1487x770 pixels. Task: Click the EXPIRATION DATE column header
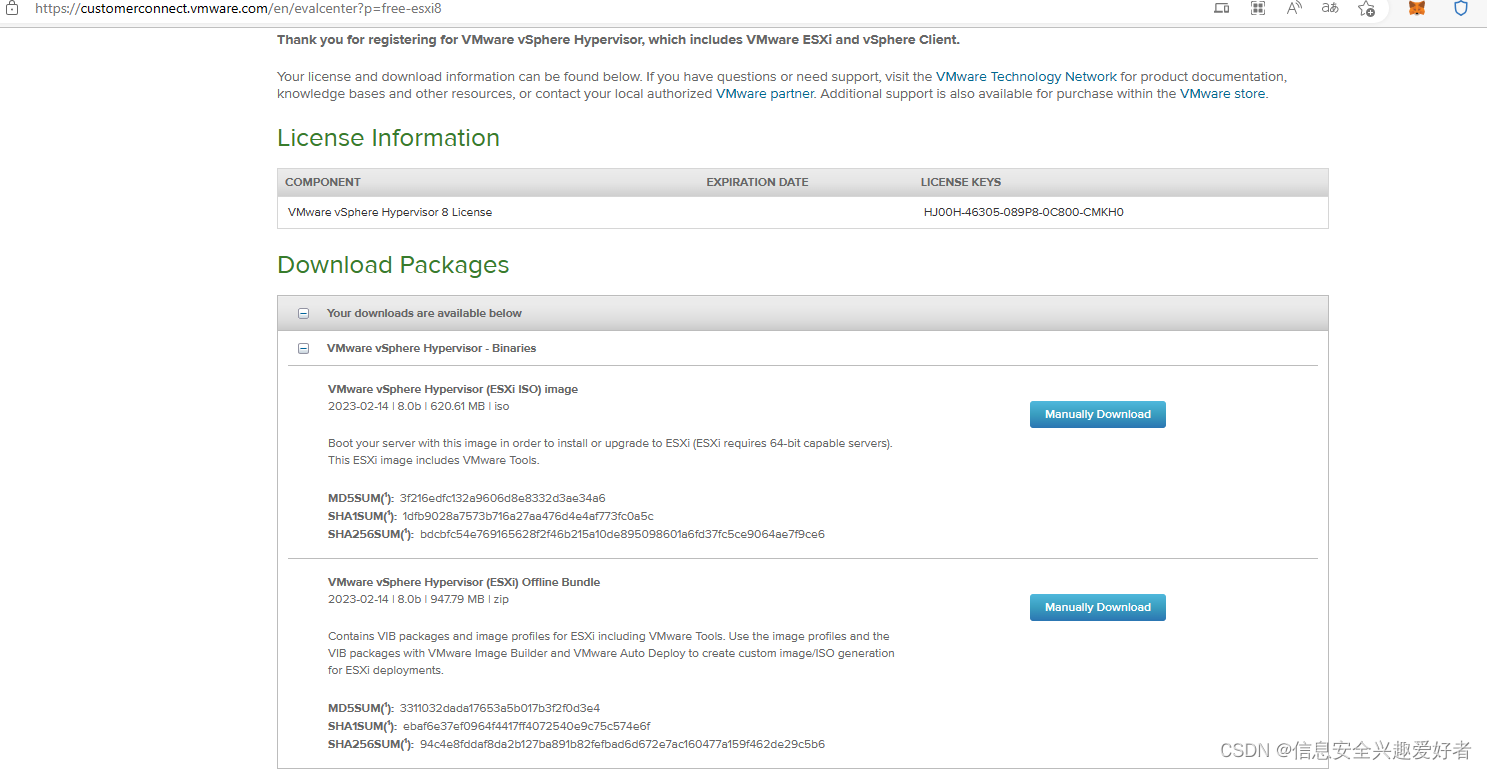(757, 182)
